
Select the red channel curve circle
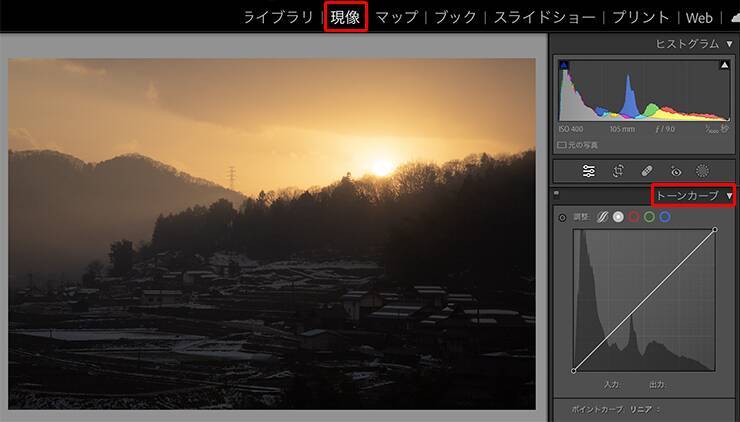point(634,217)
